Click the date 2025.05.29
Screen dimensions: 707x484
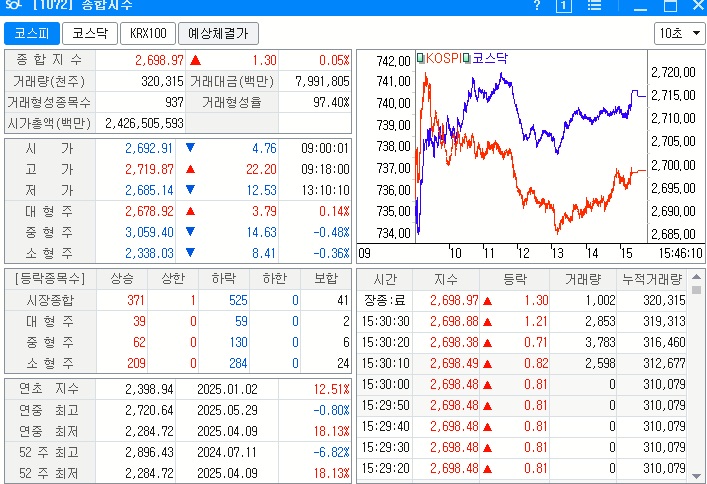(x=227, y=410)
